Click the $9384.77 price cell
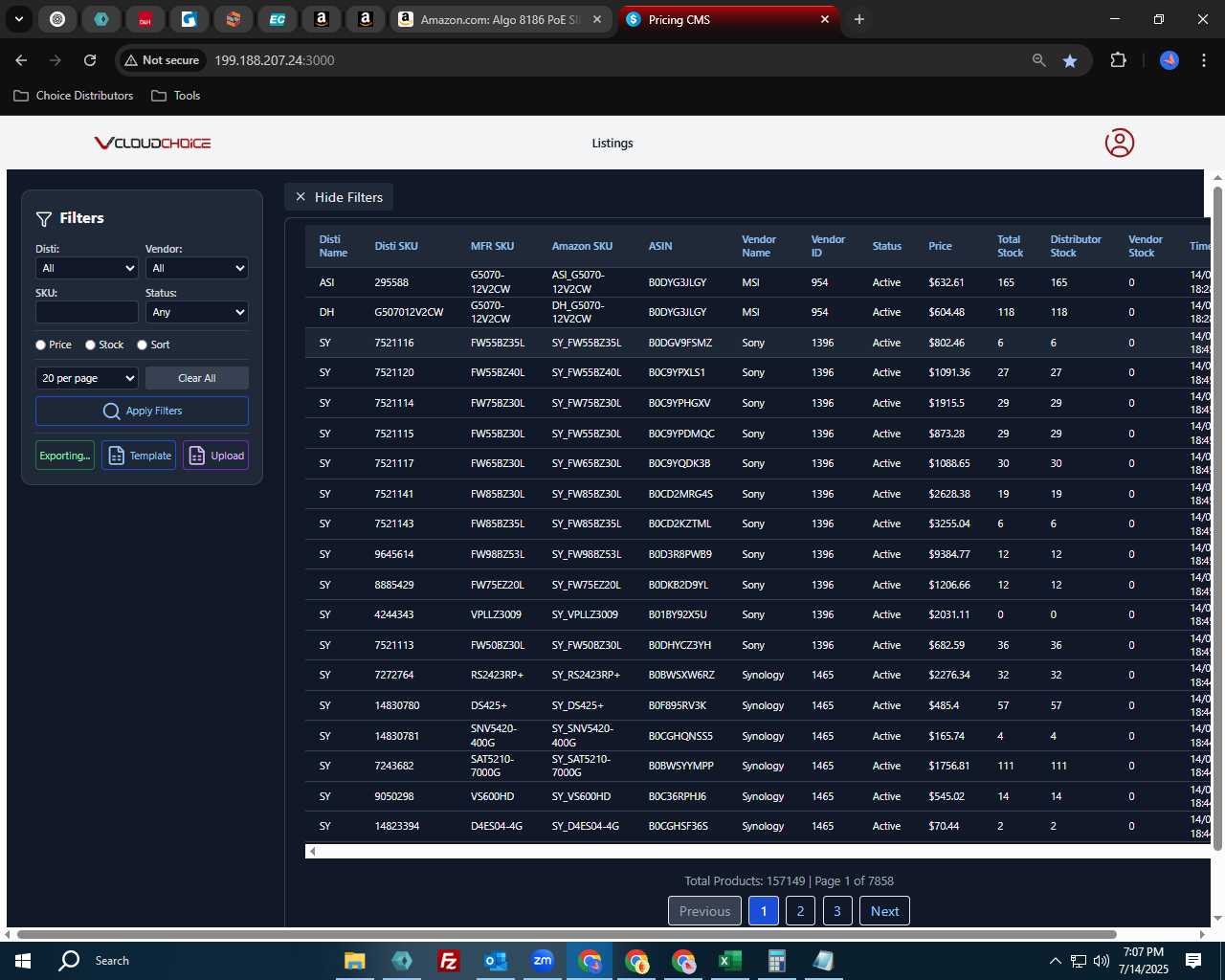Image resolution: width=1225 pixels, height=980 pixels. [949, 554]
